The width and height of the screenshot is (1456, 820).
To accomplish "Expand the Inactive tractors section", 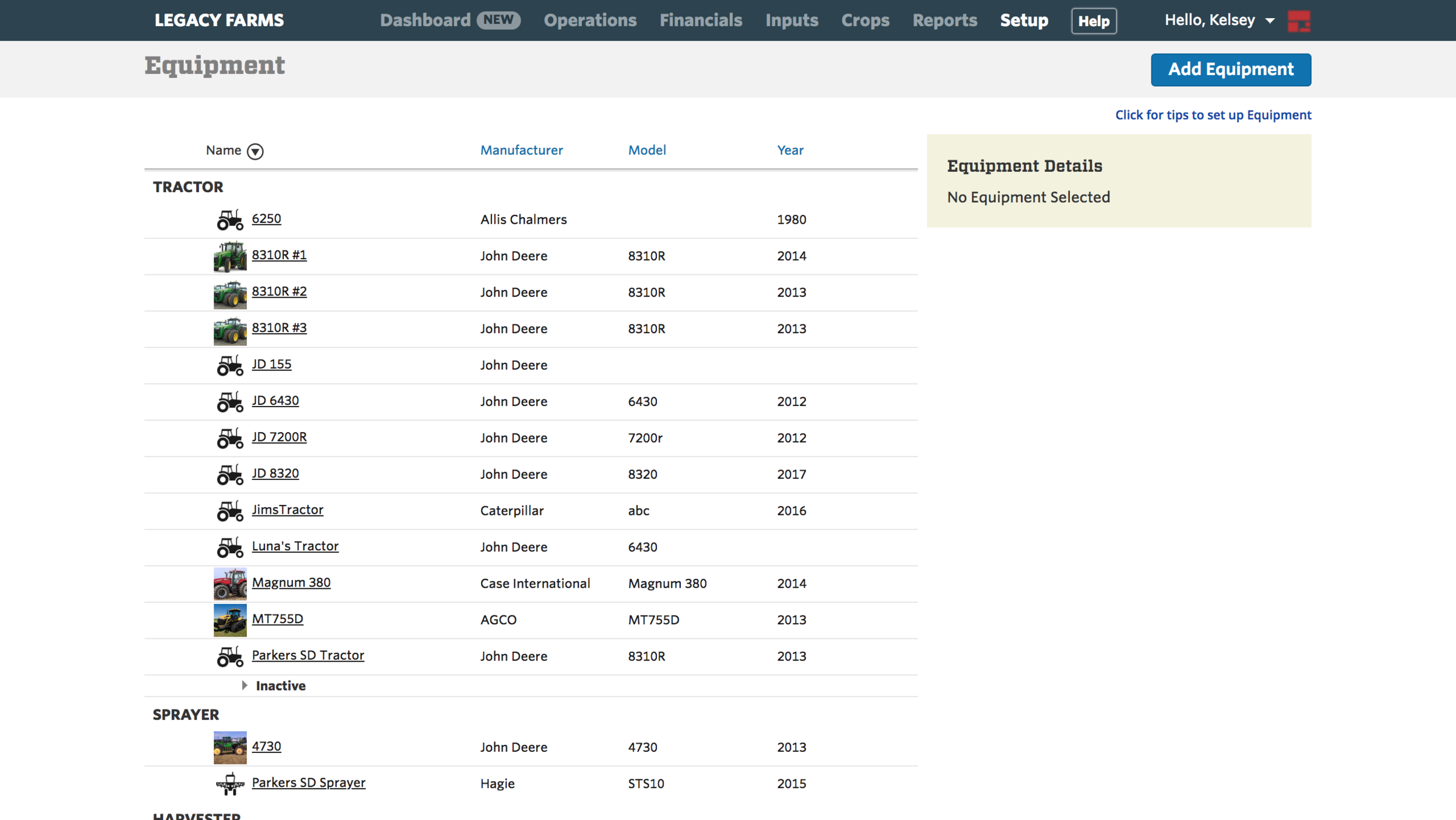I will [274, 686].
